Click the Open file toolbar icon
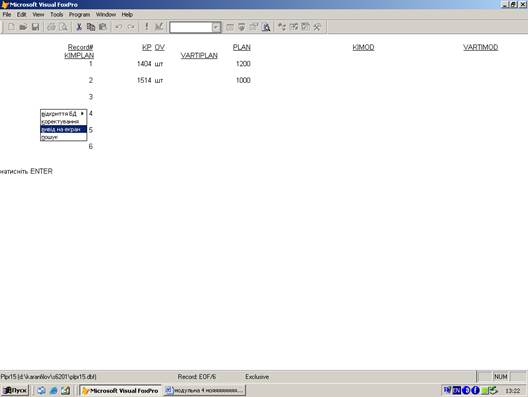This screenshot has height=397, width=528. click(x=23, y=27)
